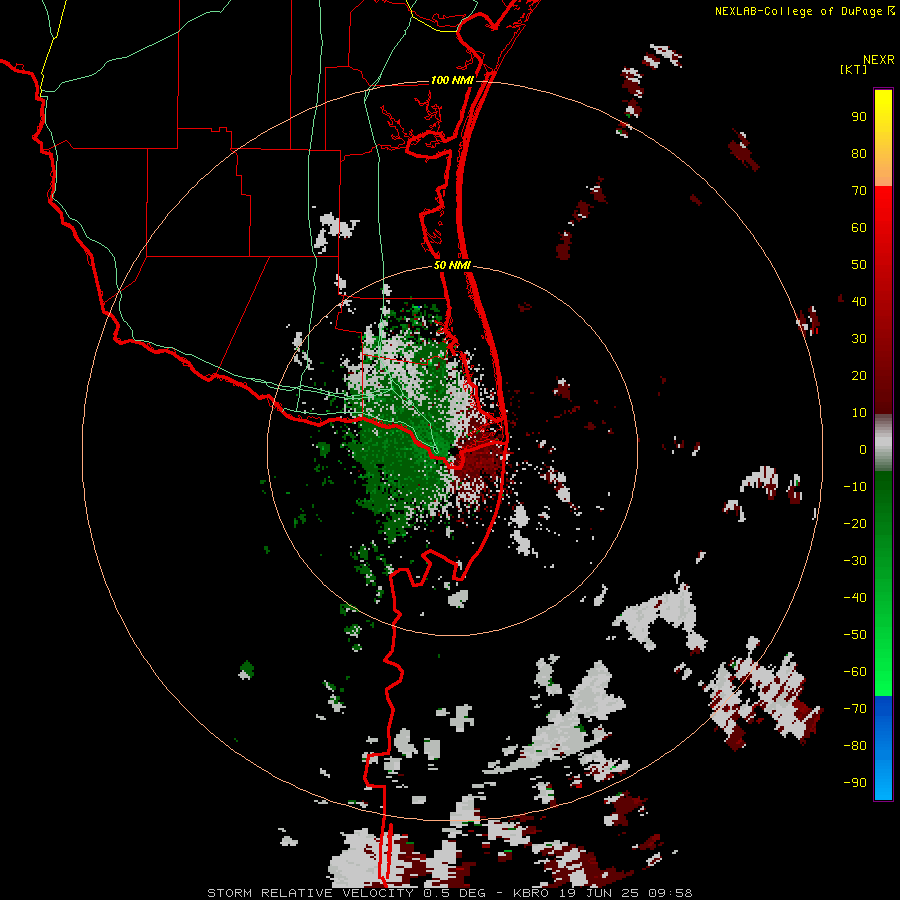Click the [KT] units label
The image size is (900, 900).
pyautogui.click(x=854, y=69)
